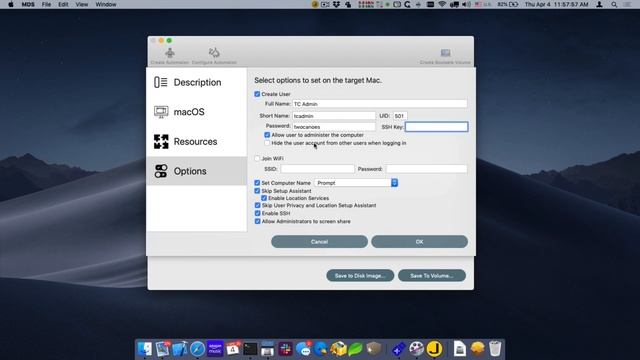640x360 pixels.
Task: Toggle Skip User Privacy and Location Setup Assistant
Action: [257, 205]
